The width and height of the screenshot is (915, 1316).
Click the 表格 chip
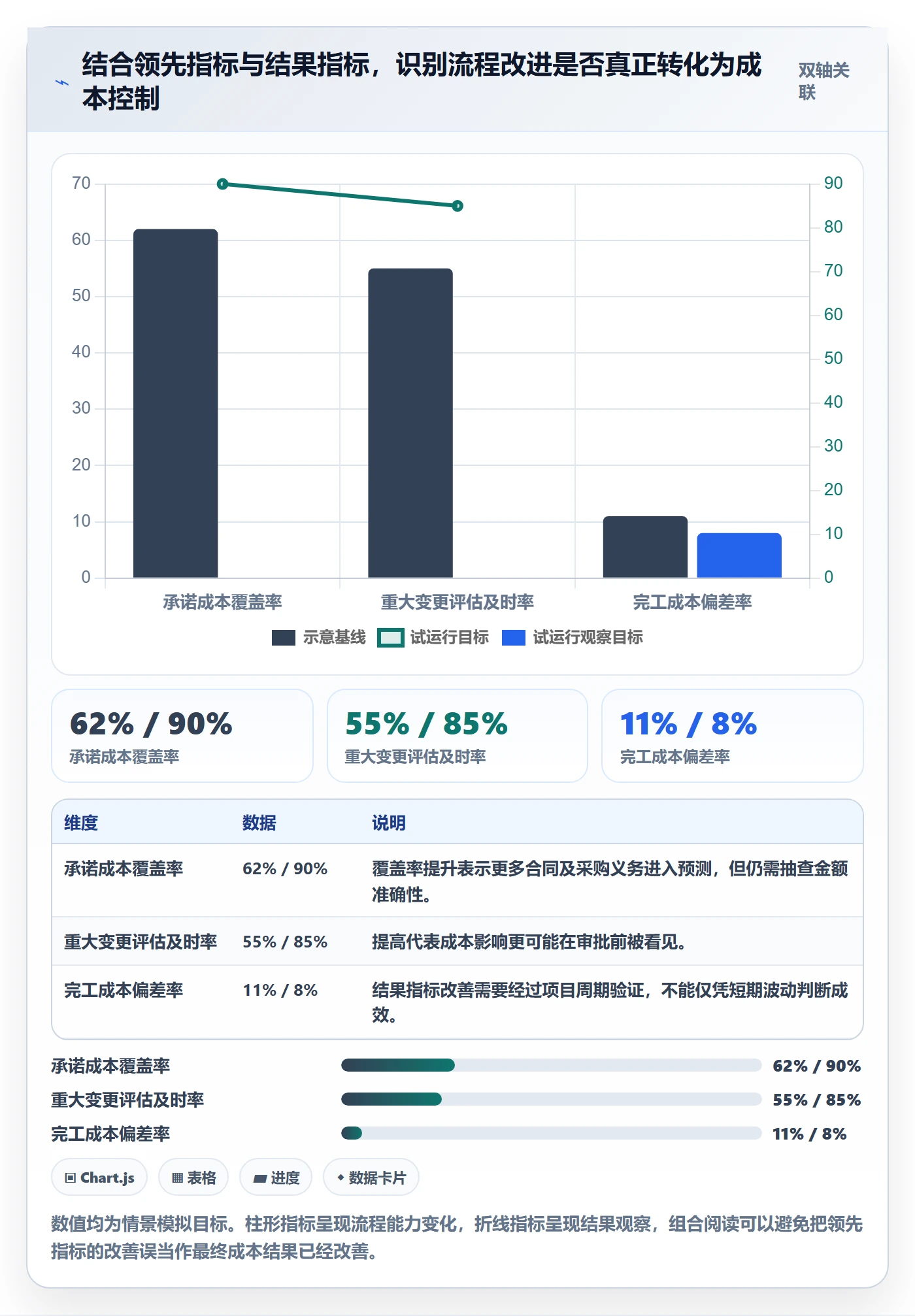tap(193, 1177)
